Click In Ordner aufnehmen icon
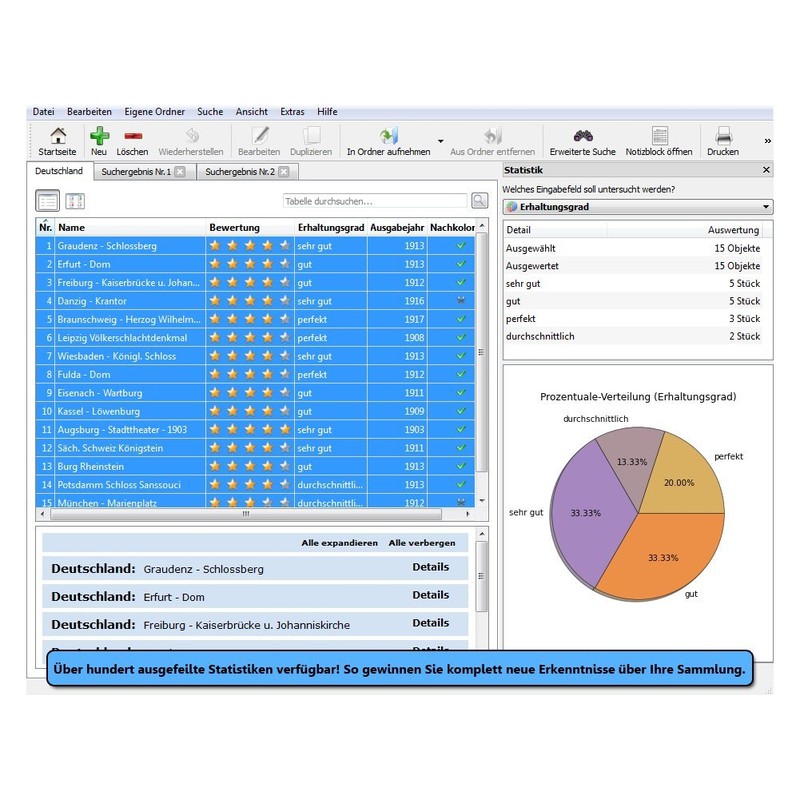Image resolution: width=800 pixels, height=800 pixels. click(x=389, y=136)
